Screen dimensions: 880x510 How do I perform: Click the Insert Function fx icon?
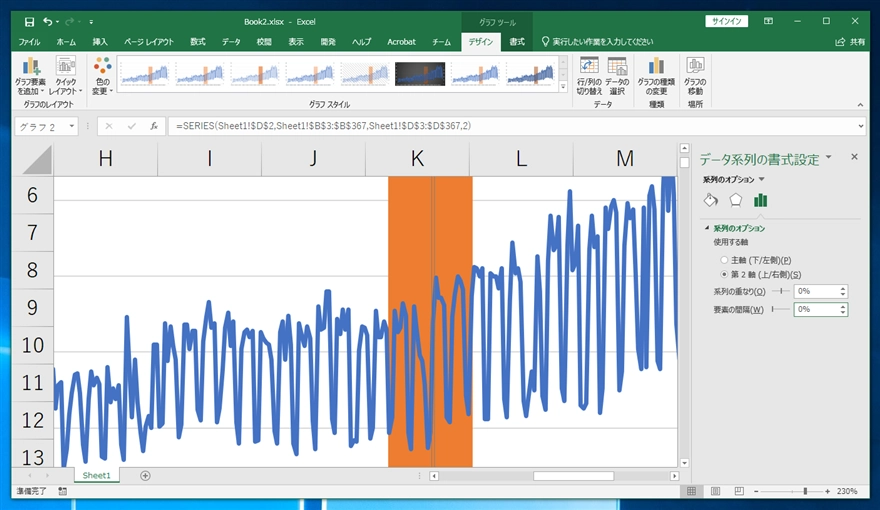click(154, 126)
